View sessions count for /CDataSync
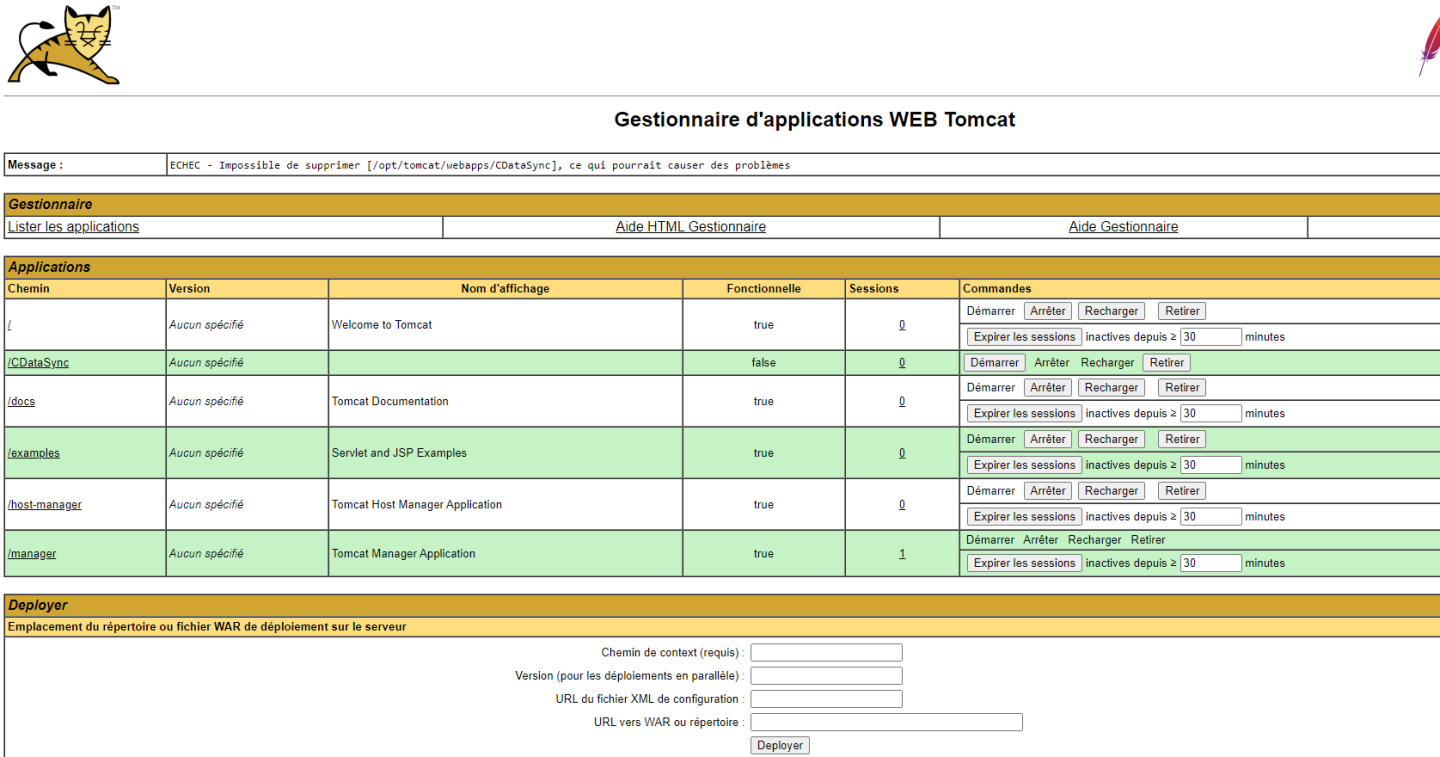The width and height of the screenshot is (1440, 757). coord(902,363)
